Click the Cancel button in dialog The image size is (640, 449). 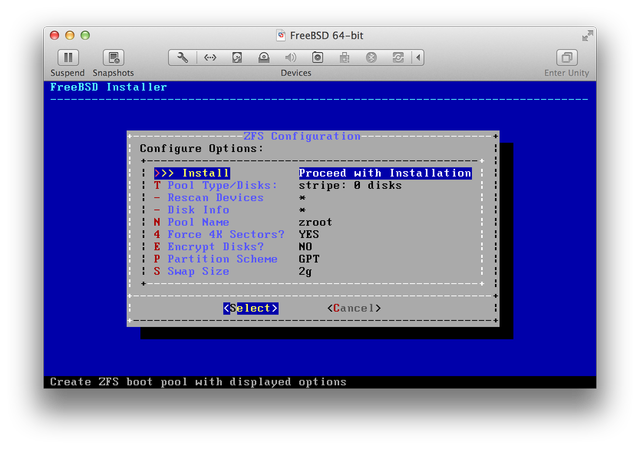[354, 308]
